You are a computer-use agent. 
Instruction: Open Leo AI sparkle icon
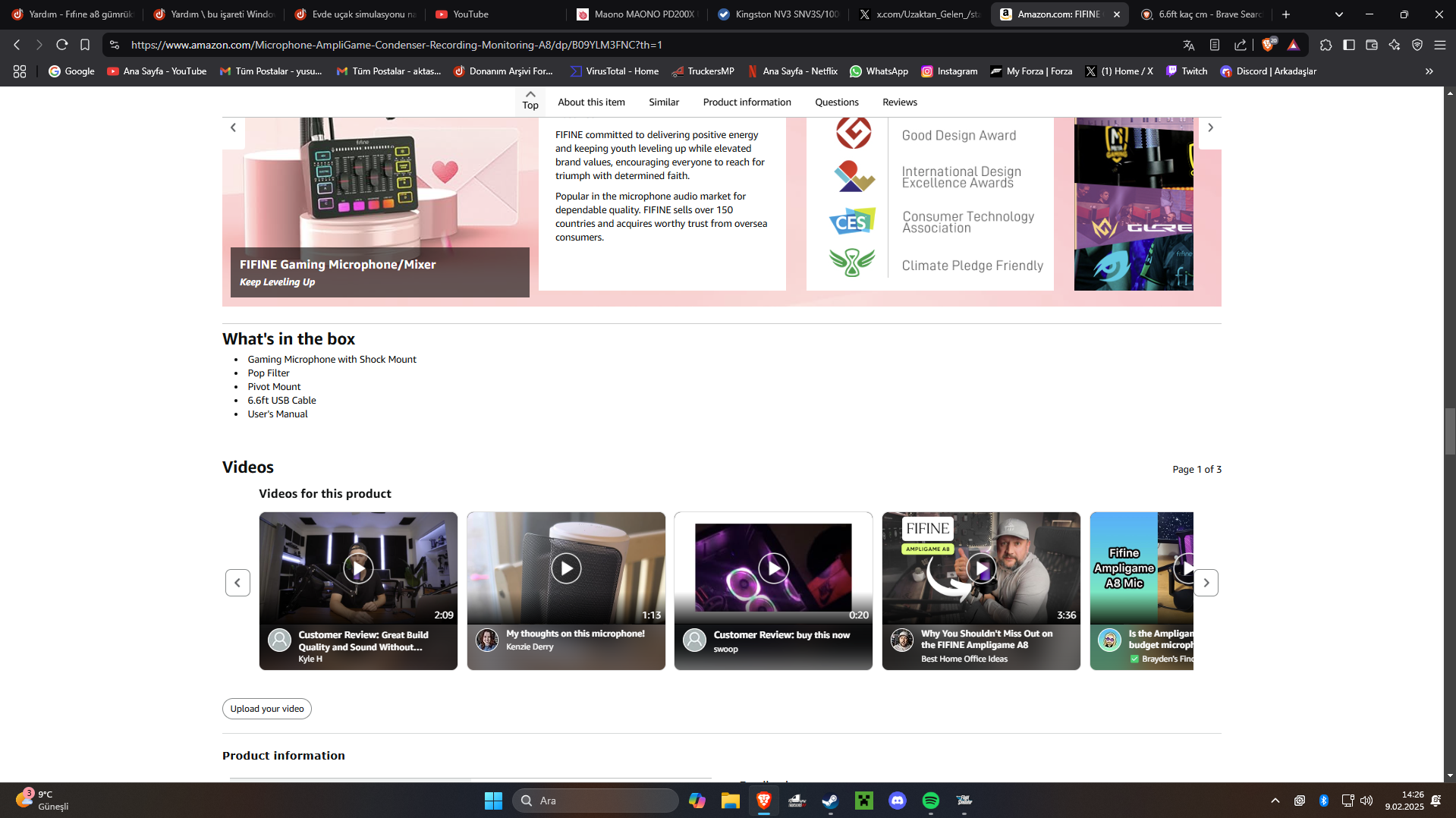click(x=1395, y=45)
